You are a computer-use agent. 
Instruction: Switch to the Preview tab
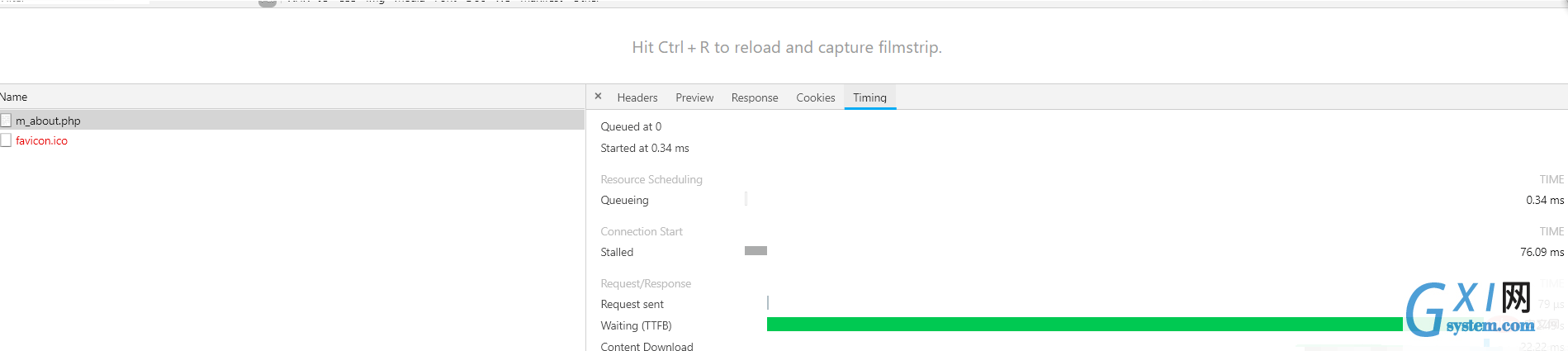(x=694, y=97)
